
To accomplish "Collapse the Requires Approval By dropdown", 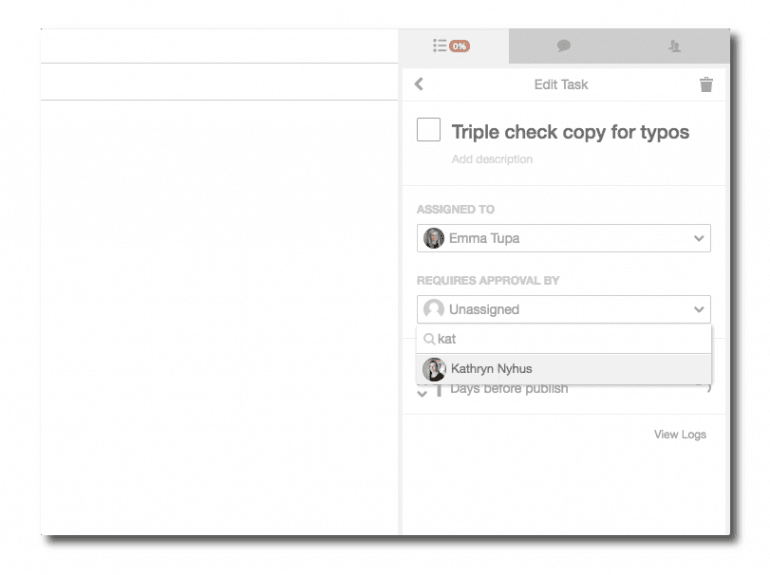I will pos(563,310).
